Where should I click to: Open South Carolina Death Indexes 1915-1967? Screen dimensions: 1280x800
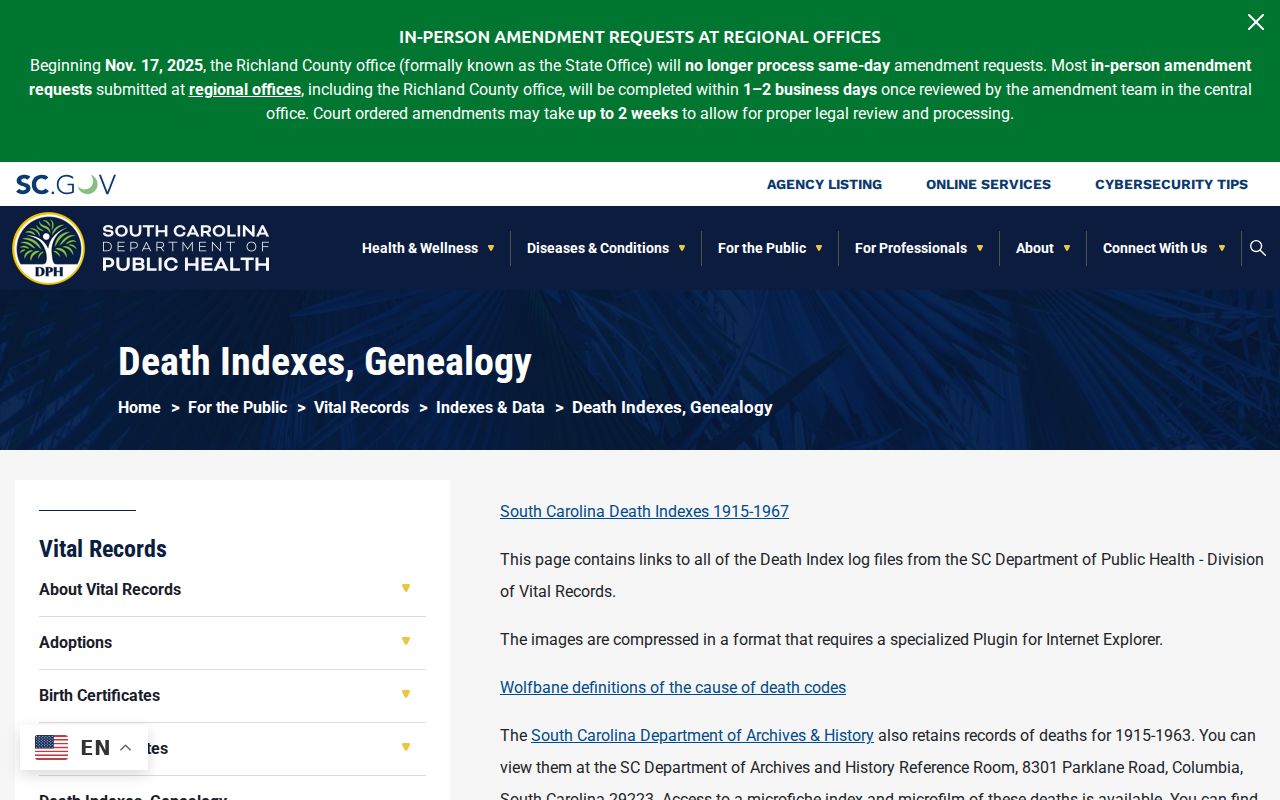644,511
